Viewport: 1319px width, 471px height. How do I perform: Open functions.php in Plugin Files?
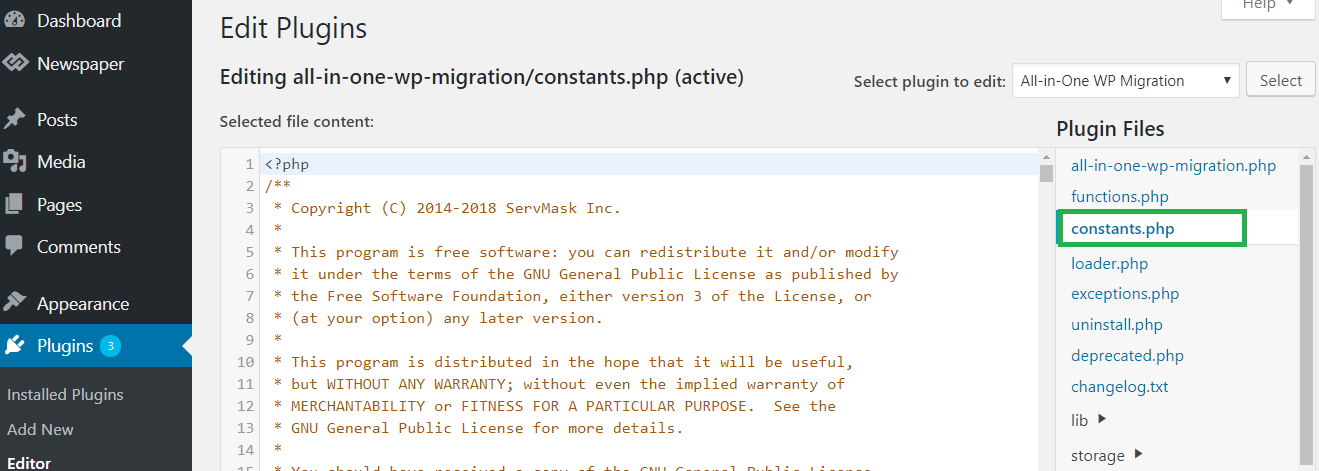click(1119, 197)
